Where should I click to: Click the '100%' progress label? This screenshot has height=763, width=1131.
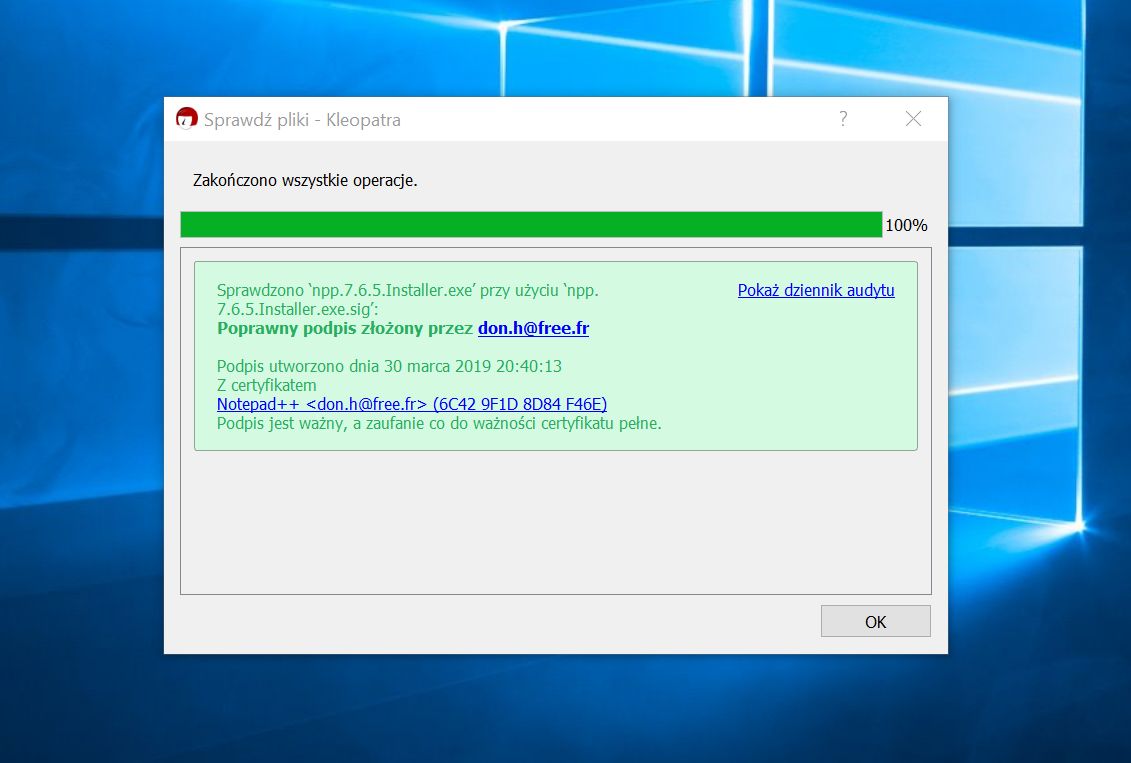coord(906,225)
